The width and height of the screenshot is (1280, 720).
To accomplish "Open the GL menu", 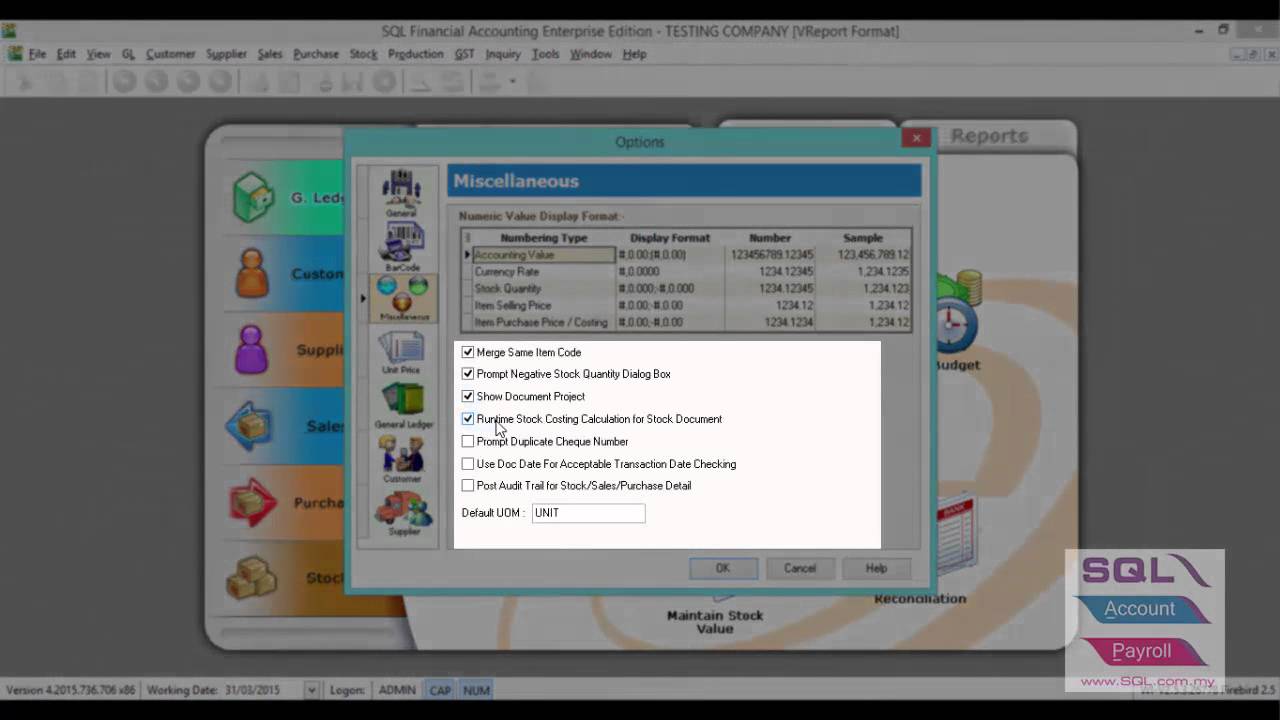I will tap(128, 54).
